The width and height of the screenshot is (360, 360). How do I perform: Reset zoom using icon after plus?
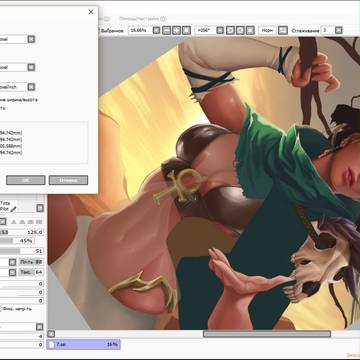(x=186, y=30)
